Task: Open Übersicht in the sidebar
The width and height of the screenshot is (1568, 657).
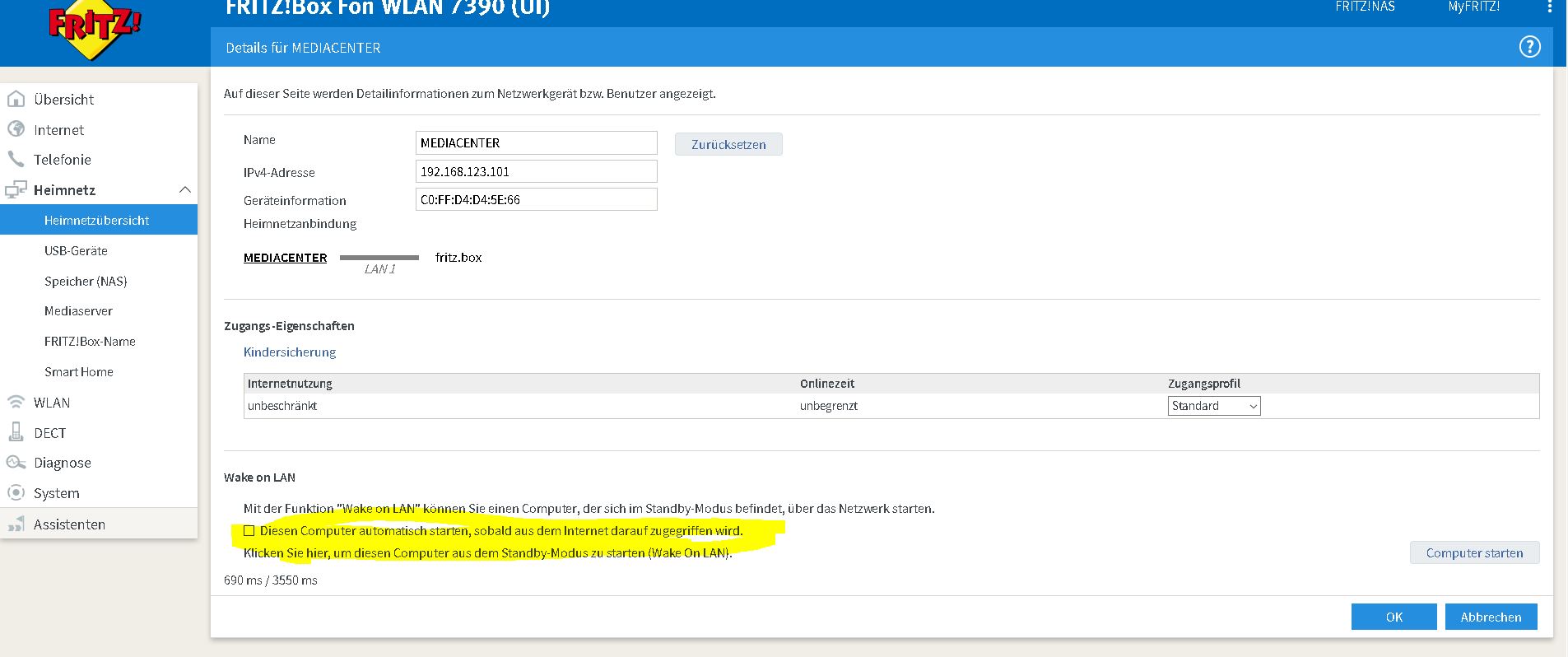Action: [63, 99]
